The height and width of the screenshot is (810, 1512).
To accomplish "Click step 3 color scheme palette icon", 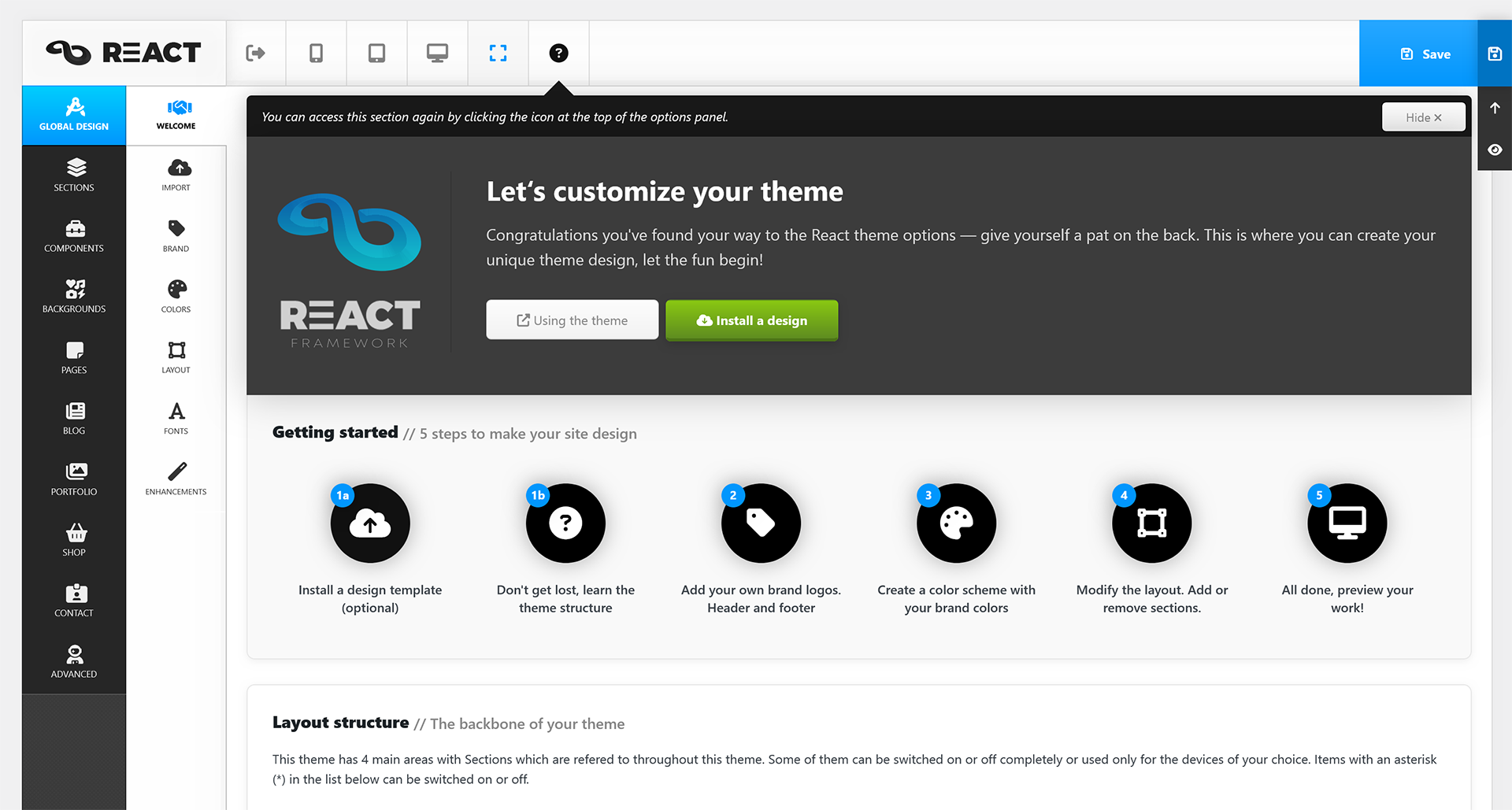I will [x=956, y=523].
